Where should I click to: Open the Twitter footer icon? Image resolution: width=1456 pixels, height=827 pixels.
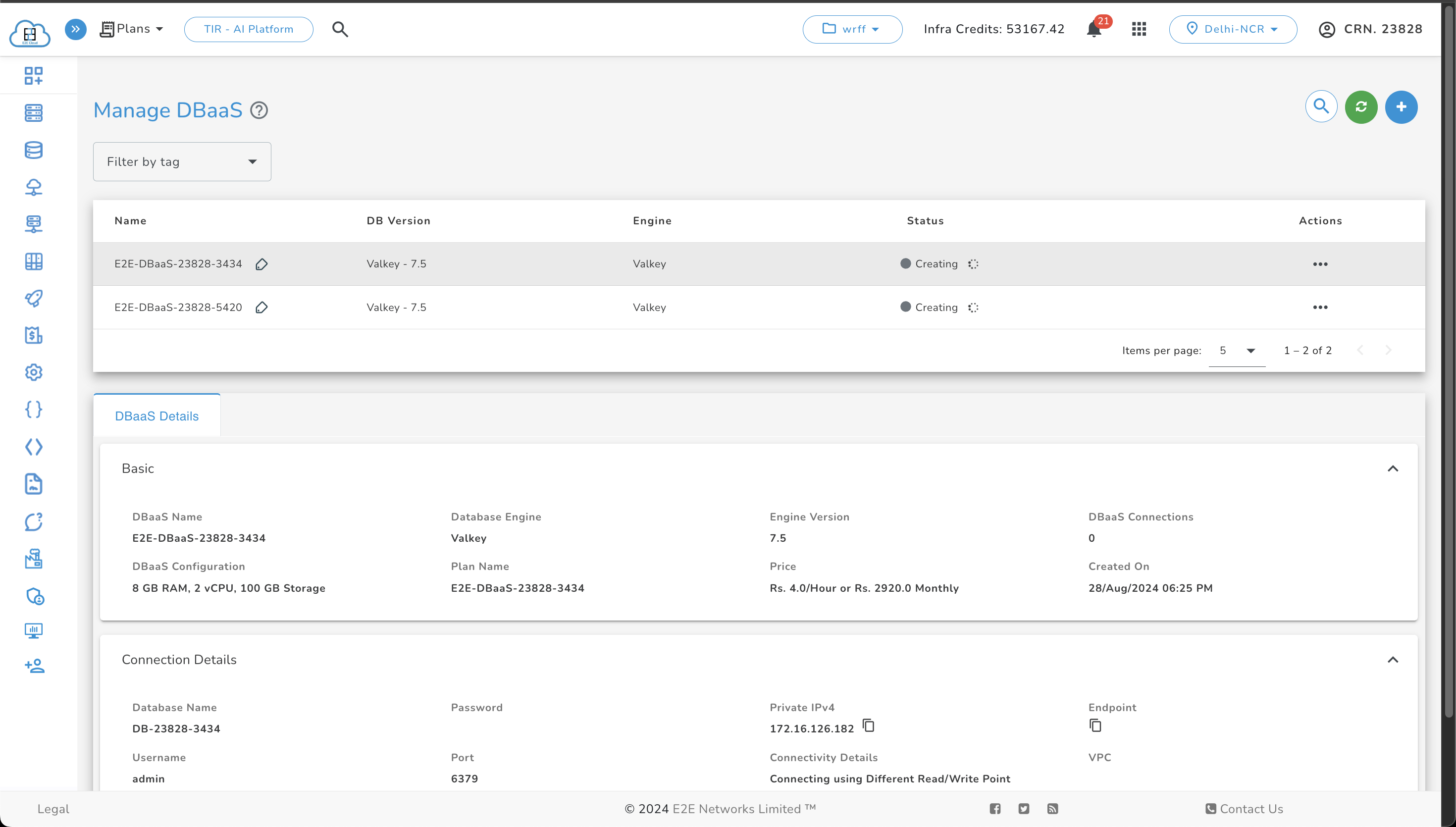click(x=1024, y=809)
